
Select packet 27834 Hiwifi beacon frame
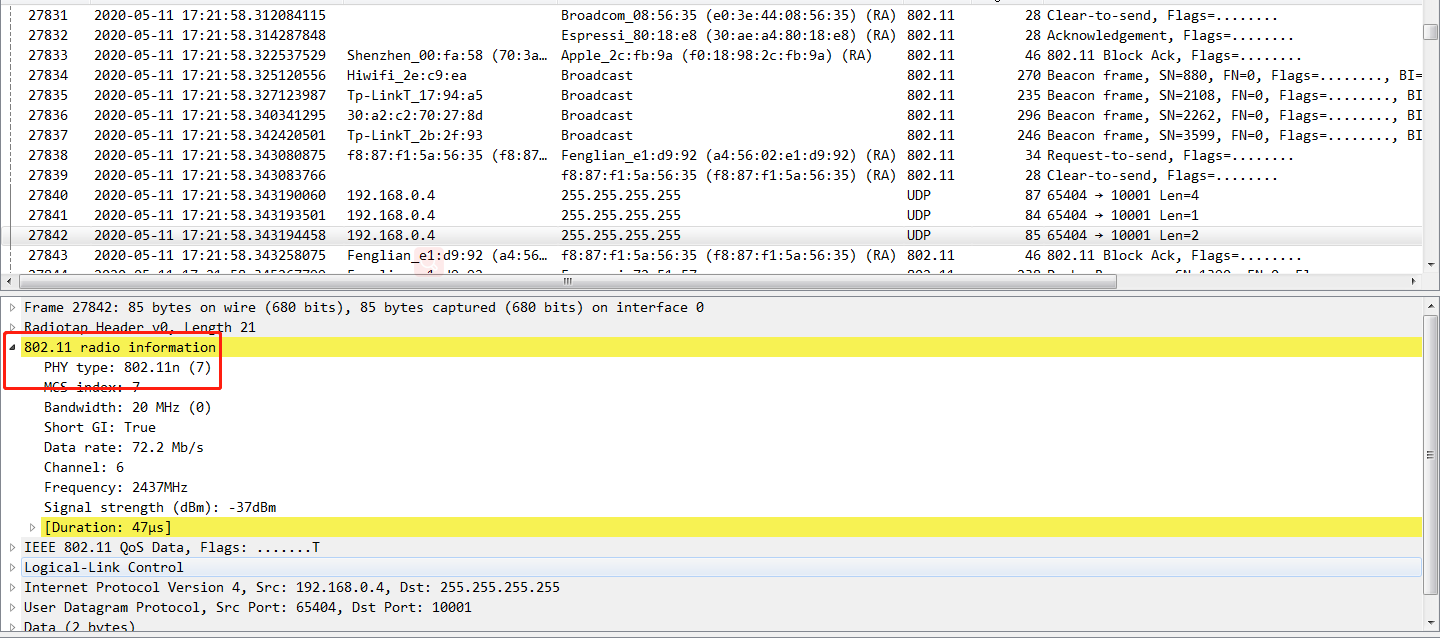[x=711, y=75]
